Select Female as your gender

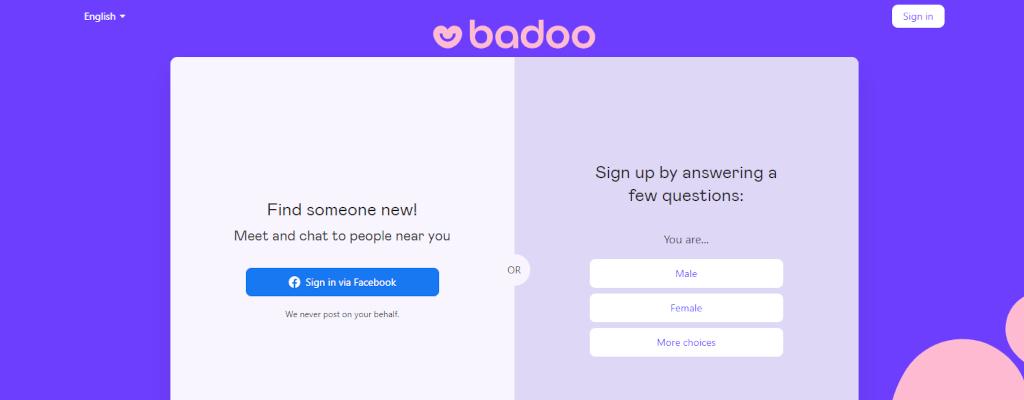pyautogui.click(x=686, y=308)
